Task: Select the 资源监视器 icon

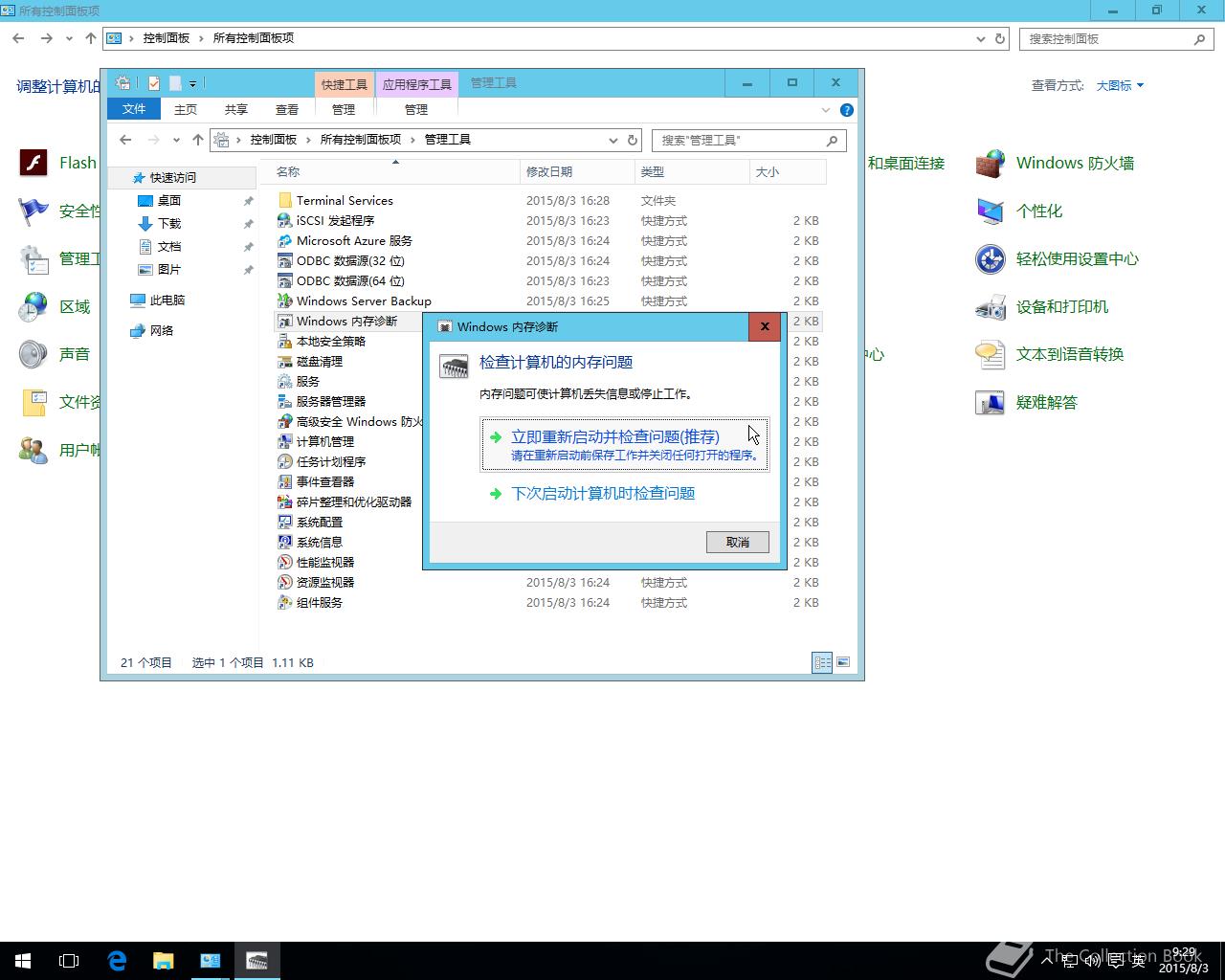Action: [x=284, y=582]
